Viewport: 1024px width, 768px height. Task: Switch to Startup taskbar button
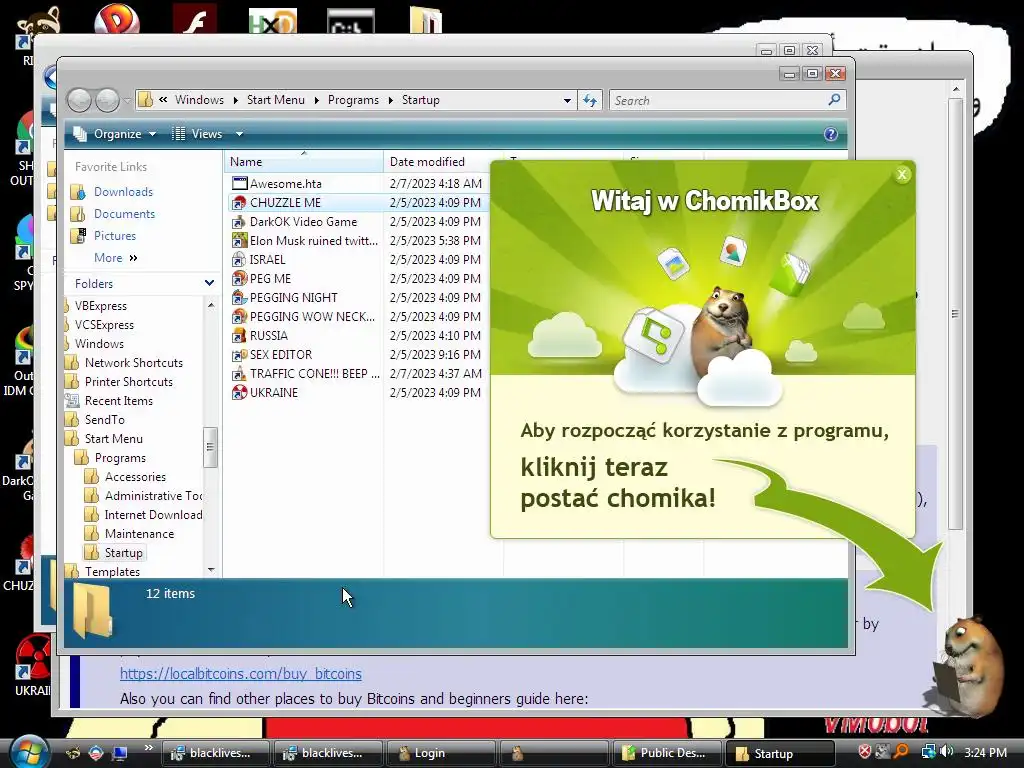[780, 753]
